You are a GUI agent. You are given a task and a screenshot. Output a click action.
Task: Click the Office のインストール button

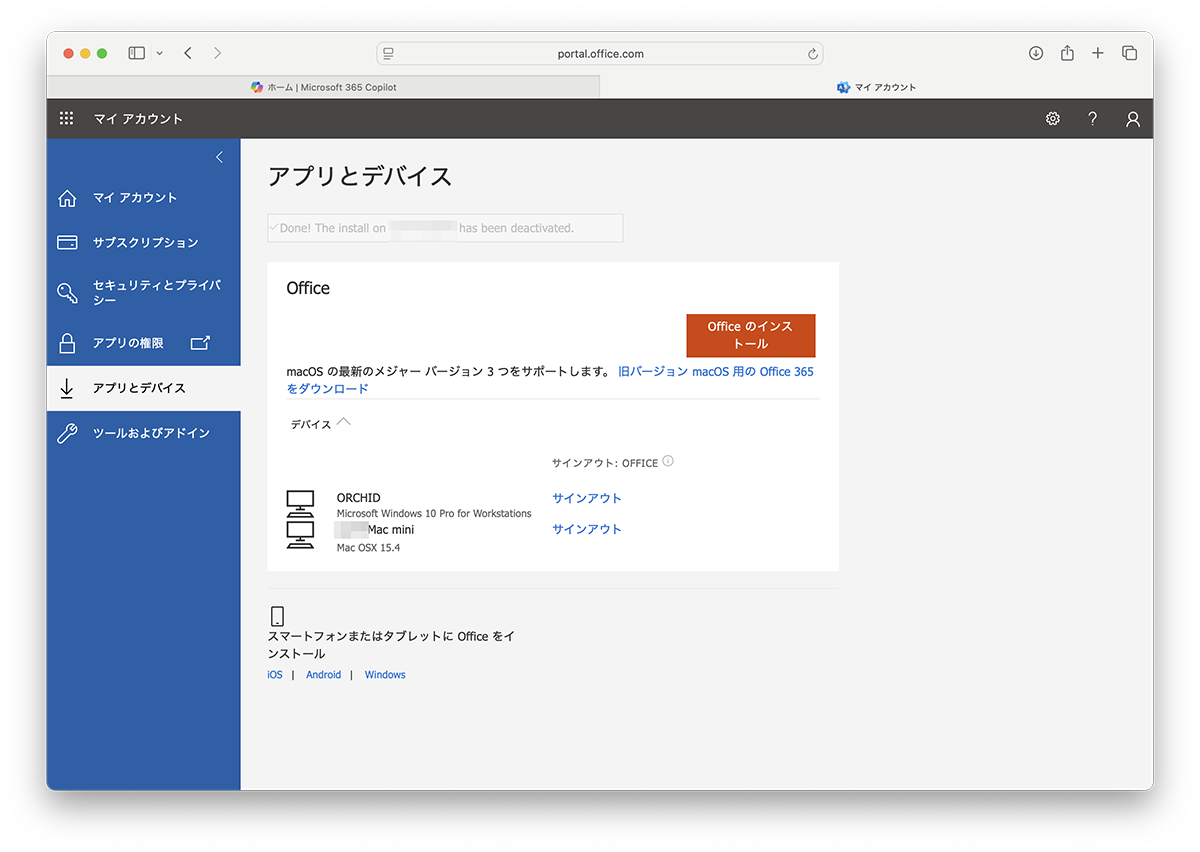coord(750,335)
